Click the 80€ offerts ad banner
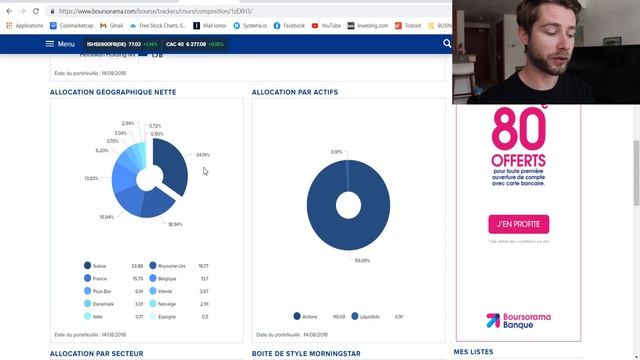Viewport: 640px width, 360px height. click(x=518, y=222)
